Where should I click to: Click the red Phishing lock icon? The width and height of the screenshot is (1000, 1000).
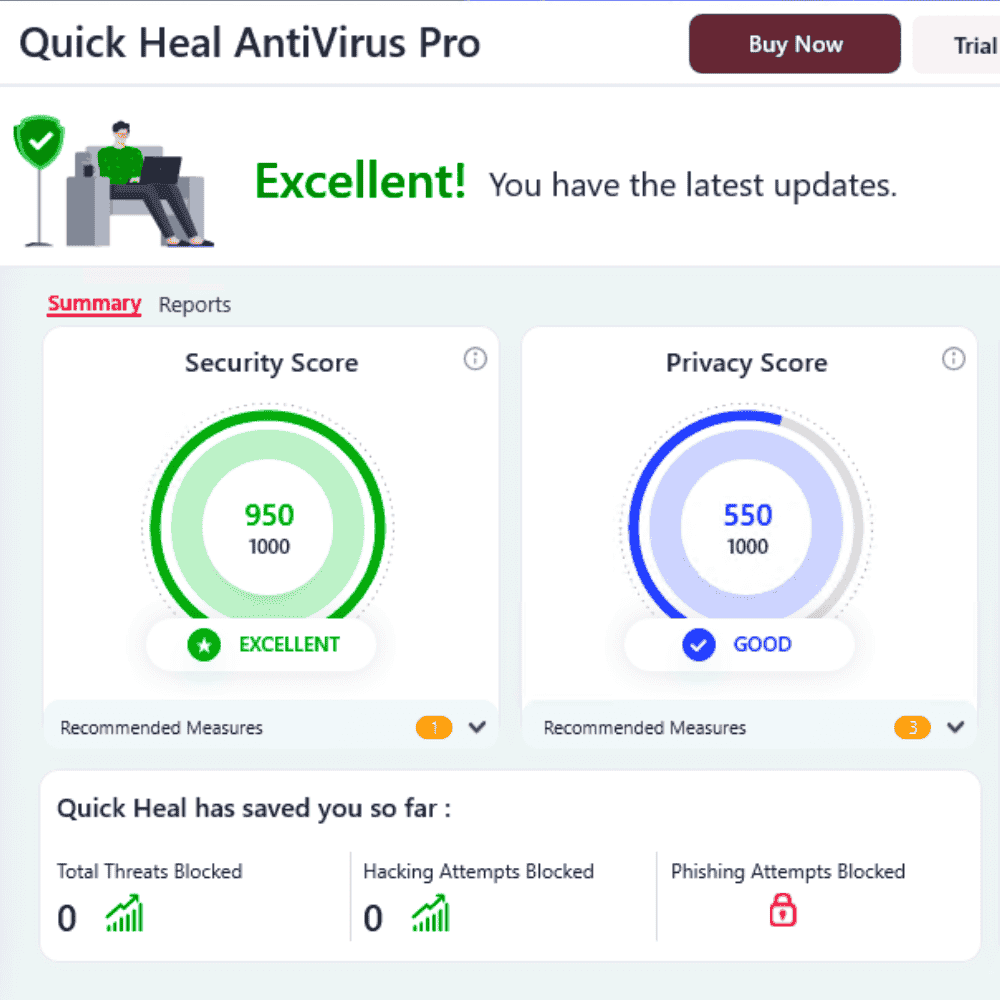pyautogui.click(x=783, y=909)
